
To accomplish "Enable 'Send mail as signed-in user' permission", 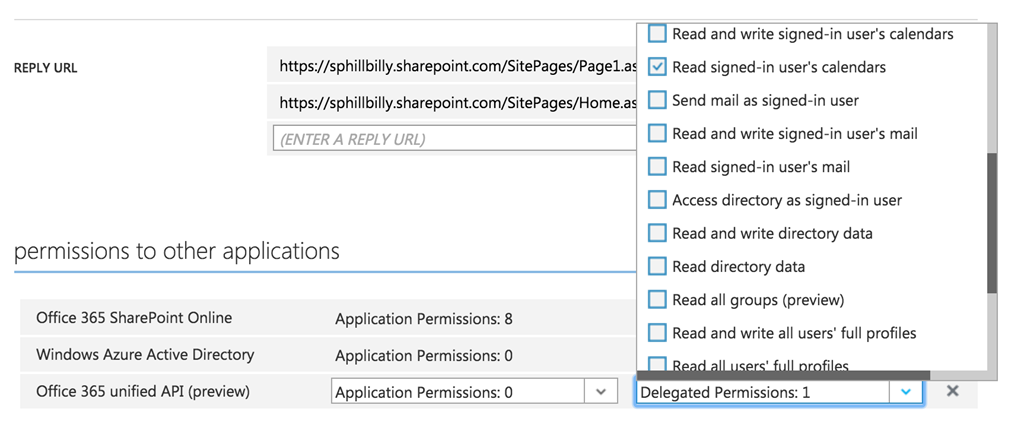I will tap(657, 100).
